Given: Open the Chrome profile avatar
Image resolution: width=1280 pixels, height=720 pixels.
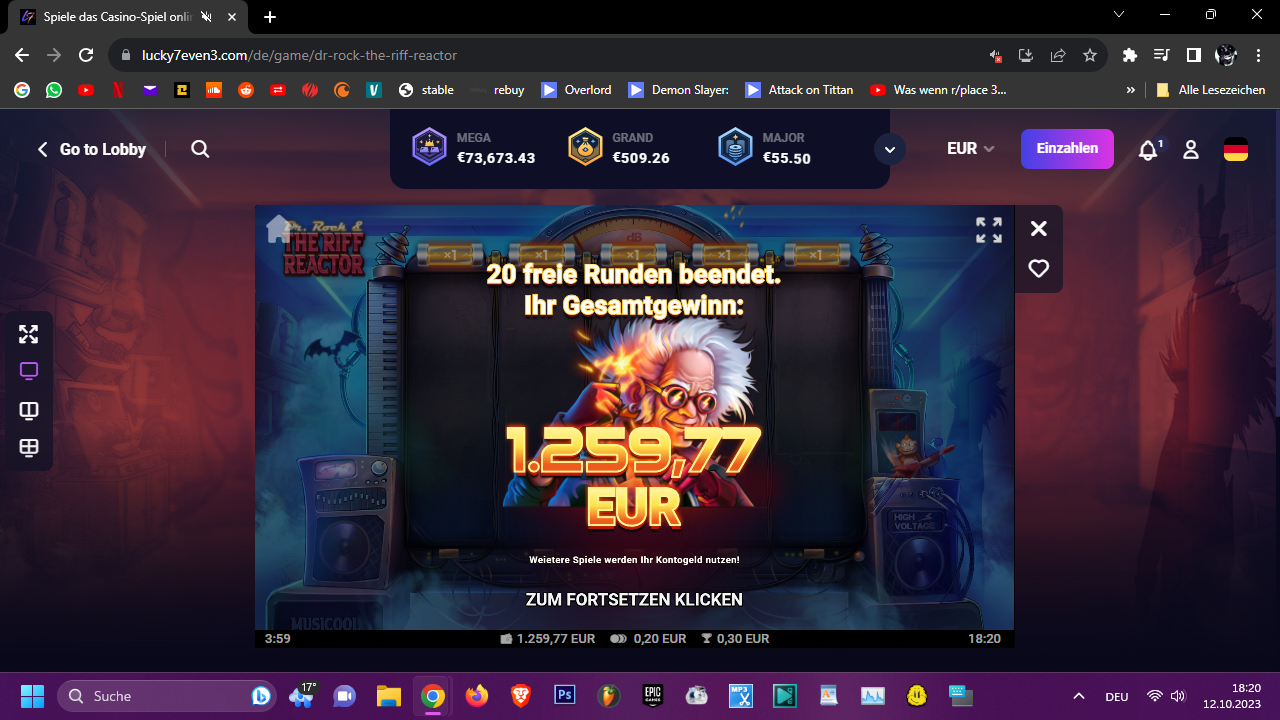Looking at the screenshot, I should (1226, 55).
